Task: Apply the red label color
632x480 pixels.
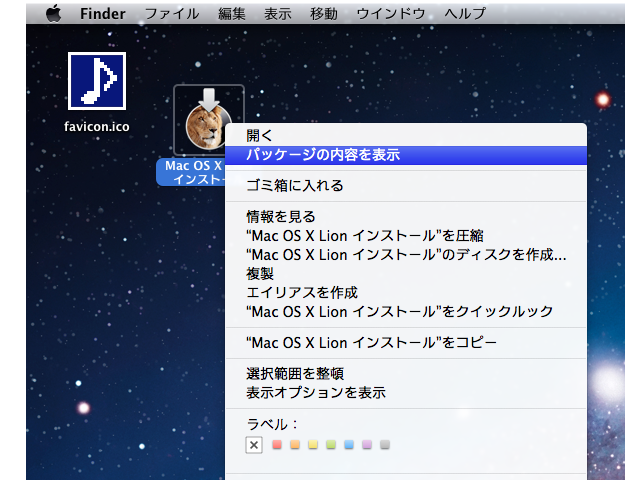Action: coord(277,445)
